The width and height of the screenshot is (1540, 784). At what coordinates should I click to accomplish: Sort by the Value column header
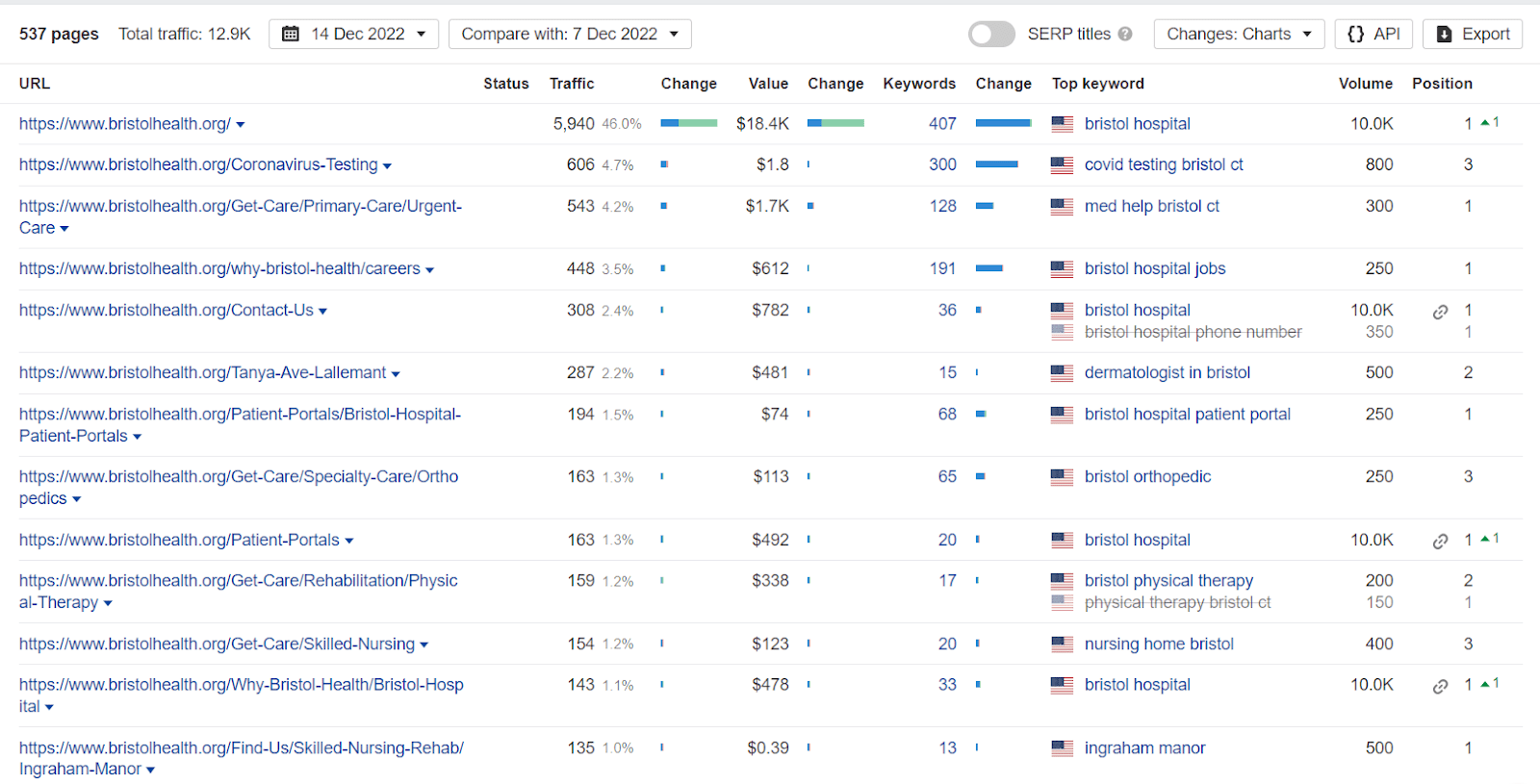(x=768, y=84)
